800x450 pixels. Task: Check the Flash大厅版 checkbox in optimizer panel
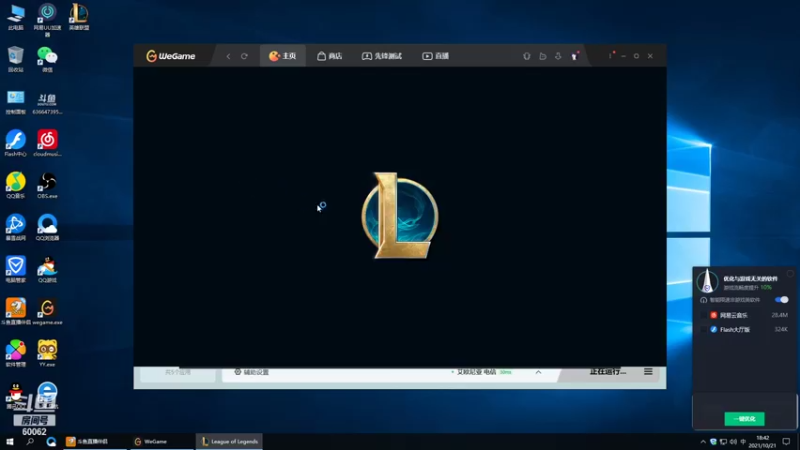click(704, 330)
